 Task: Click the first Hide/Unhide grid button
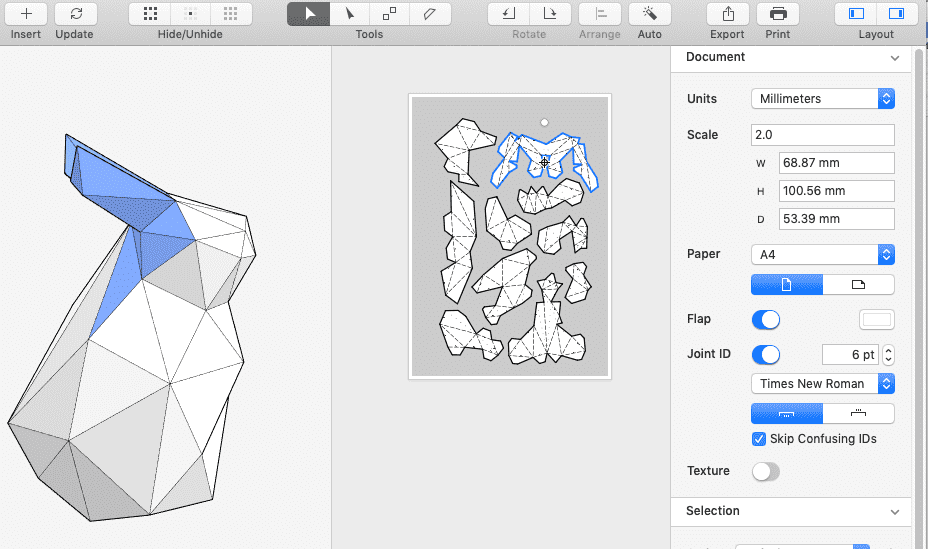[150, 14]
